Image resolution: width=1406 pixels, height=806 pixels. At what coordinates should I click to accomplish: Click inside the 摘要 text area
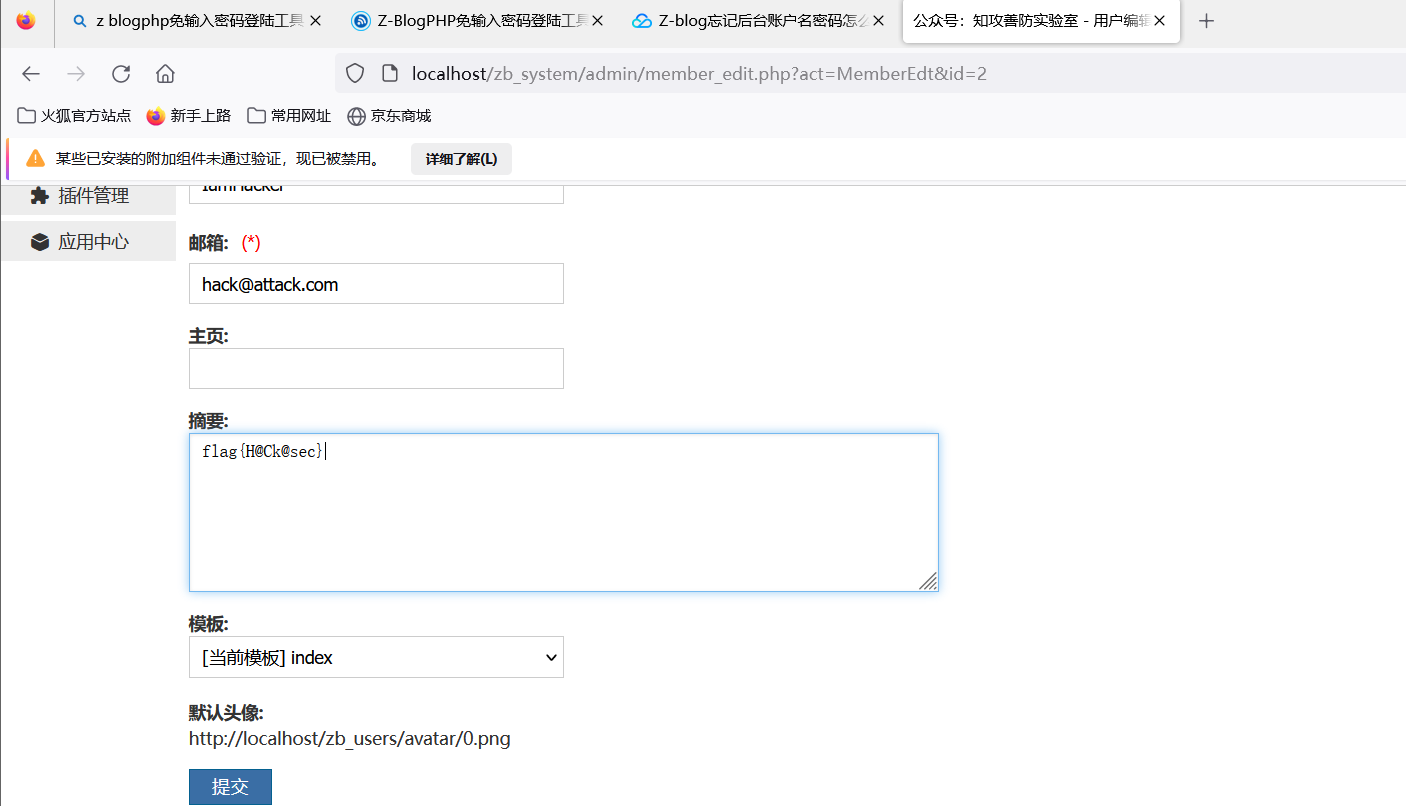(564, 512)
